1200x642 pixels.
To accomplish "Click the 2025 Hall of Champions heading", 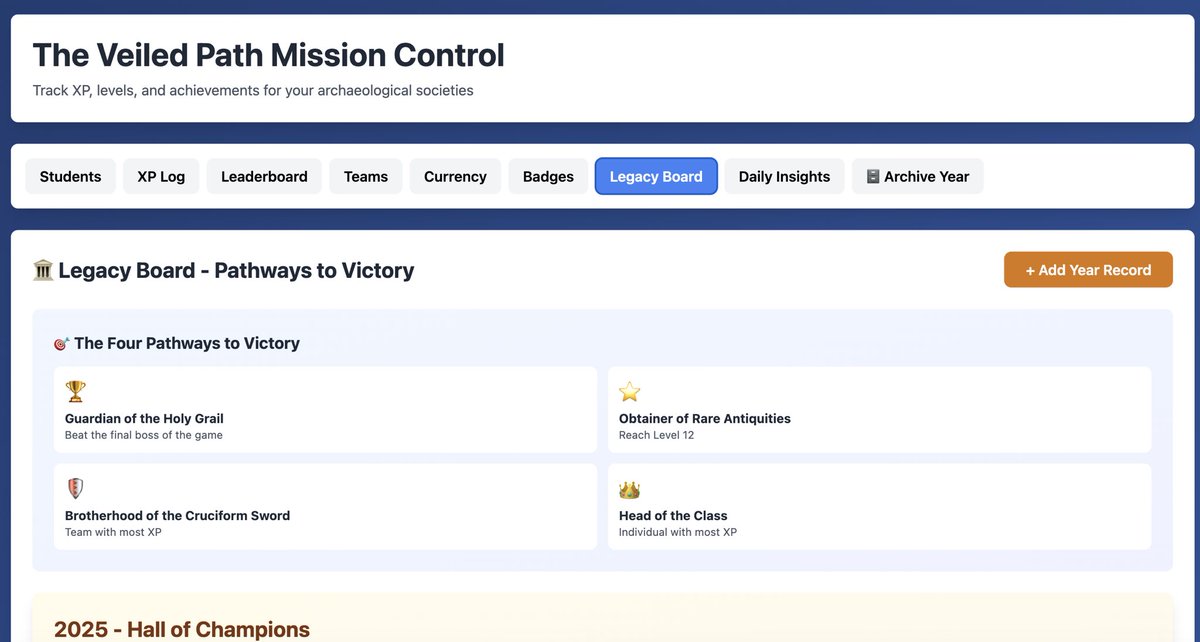I will [180, 630].
